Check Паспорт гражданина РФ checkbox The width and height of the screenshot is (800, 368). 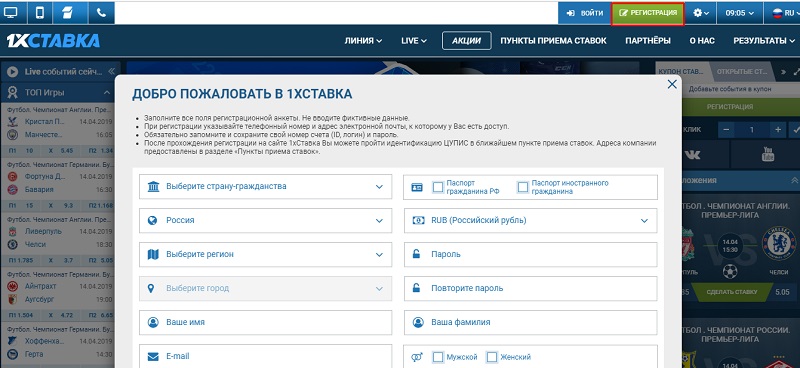click(x=438, y=187)
